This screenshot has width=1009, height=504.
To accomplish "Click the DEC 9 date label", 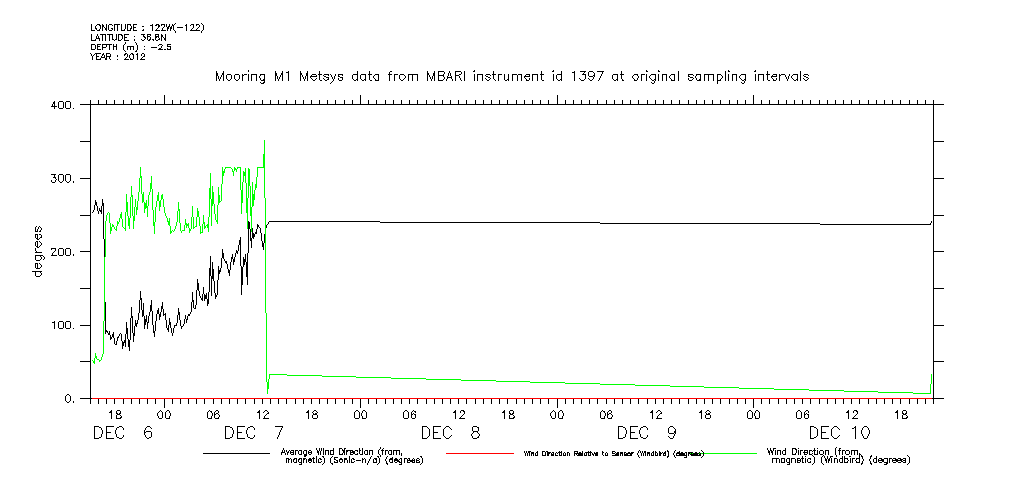I will tap(647, 433).
